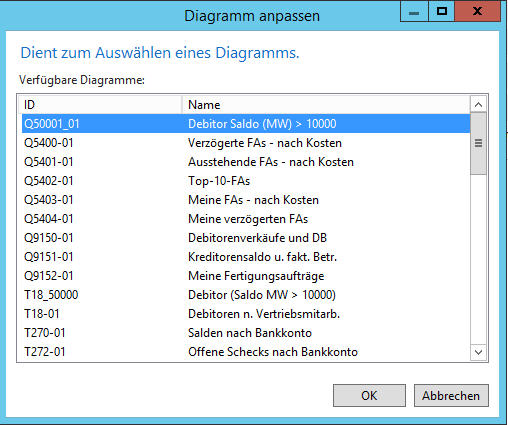This screenshot has height=425, width=508.
Task: Select the Q5400-01 Verzögerte FAs row
Action: point(246,143)
